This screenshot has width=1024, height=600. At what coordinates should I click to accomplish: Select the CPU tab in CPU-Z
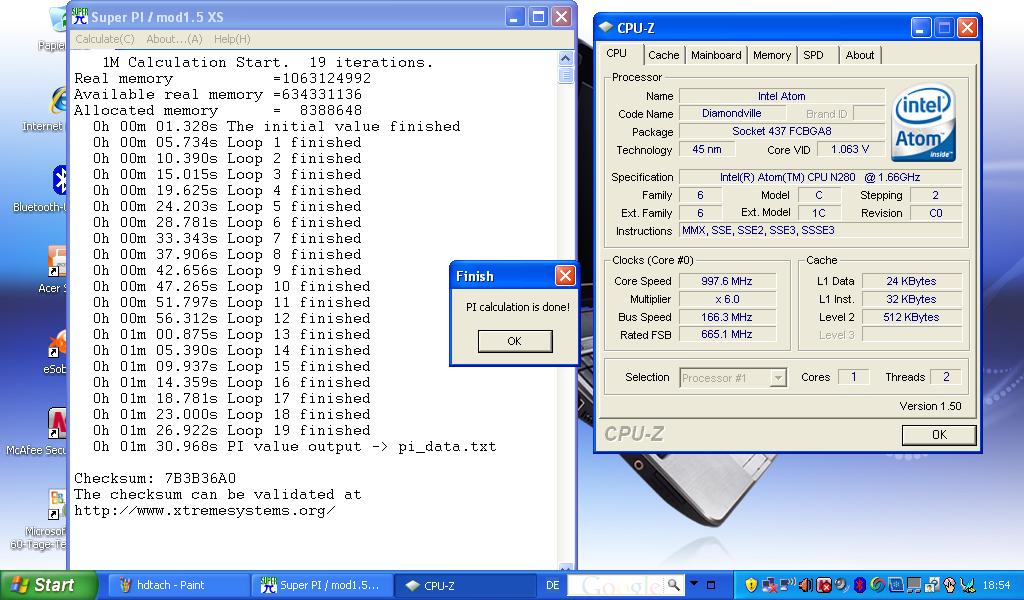coord(616,54)
